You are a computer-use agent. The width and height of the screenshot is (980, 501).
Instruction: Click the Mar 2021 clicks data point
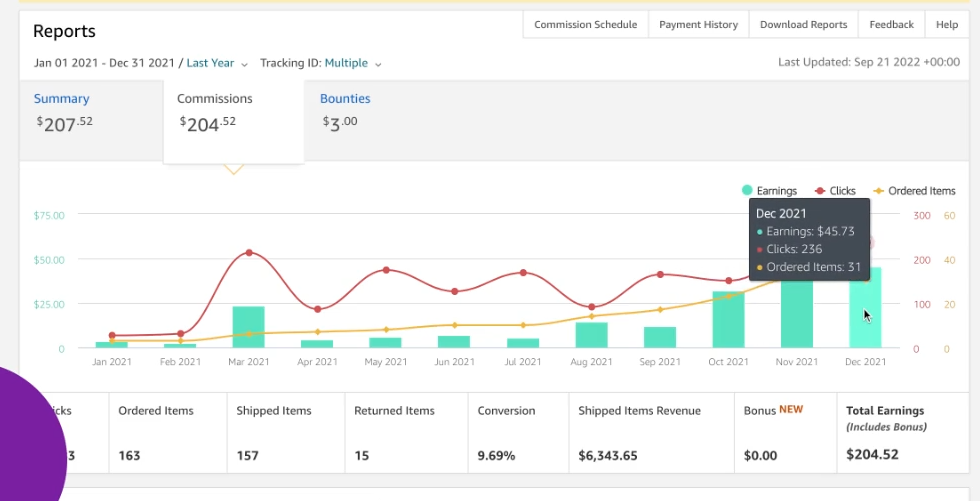[249, 253]
